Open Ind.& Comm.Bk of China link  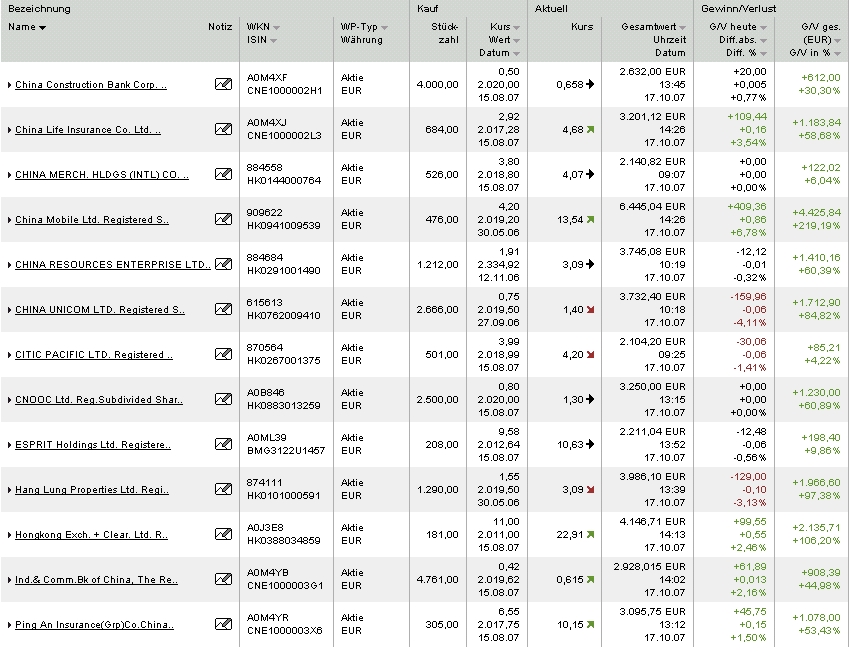coord(96,579)
